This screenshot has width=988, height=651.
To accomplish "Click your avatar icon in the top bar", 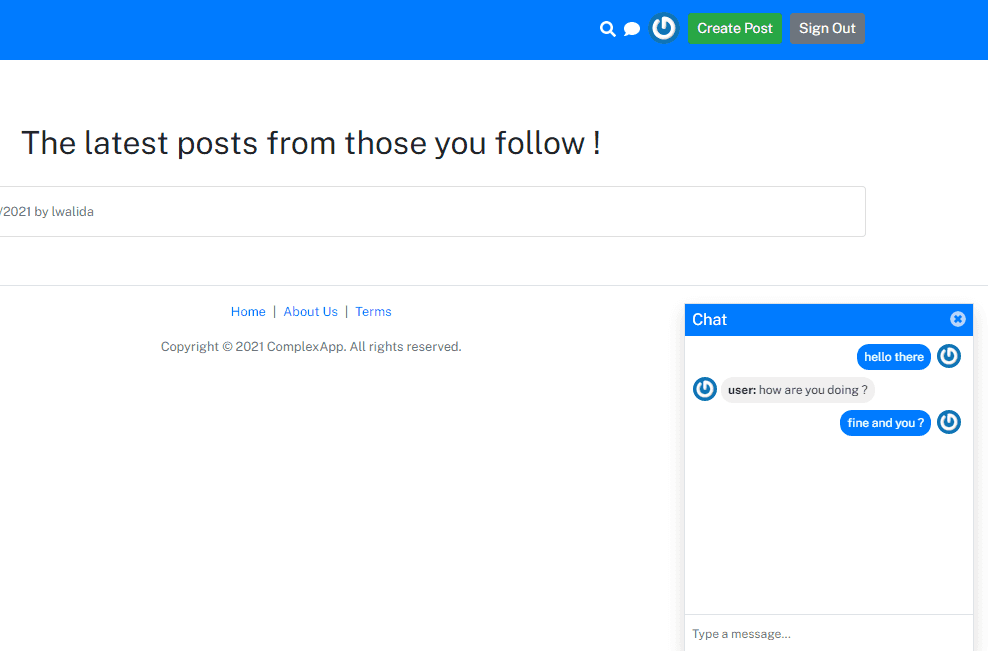I will pyautogui.click(x=664, y=28).
